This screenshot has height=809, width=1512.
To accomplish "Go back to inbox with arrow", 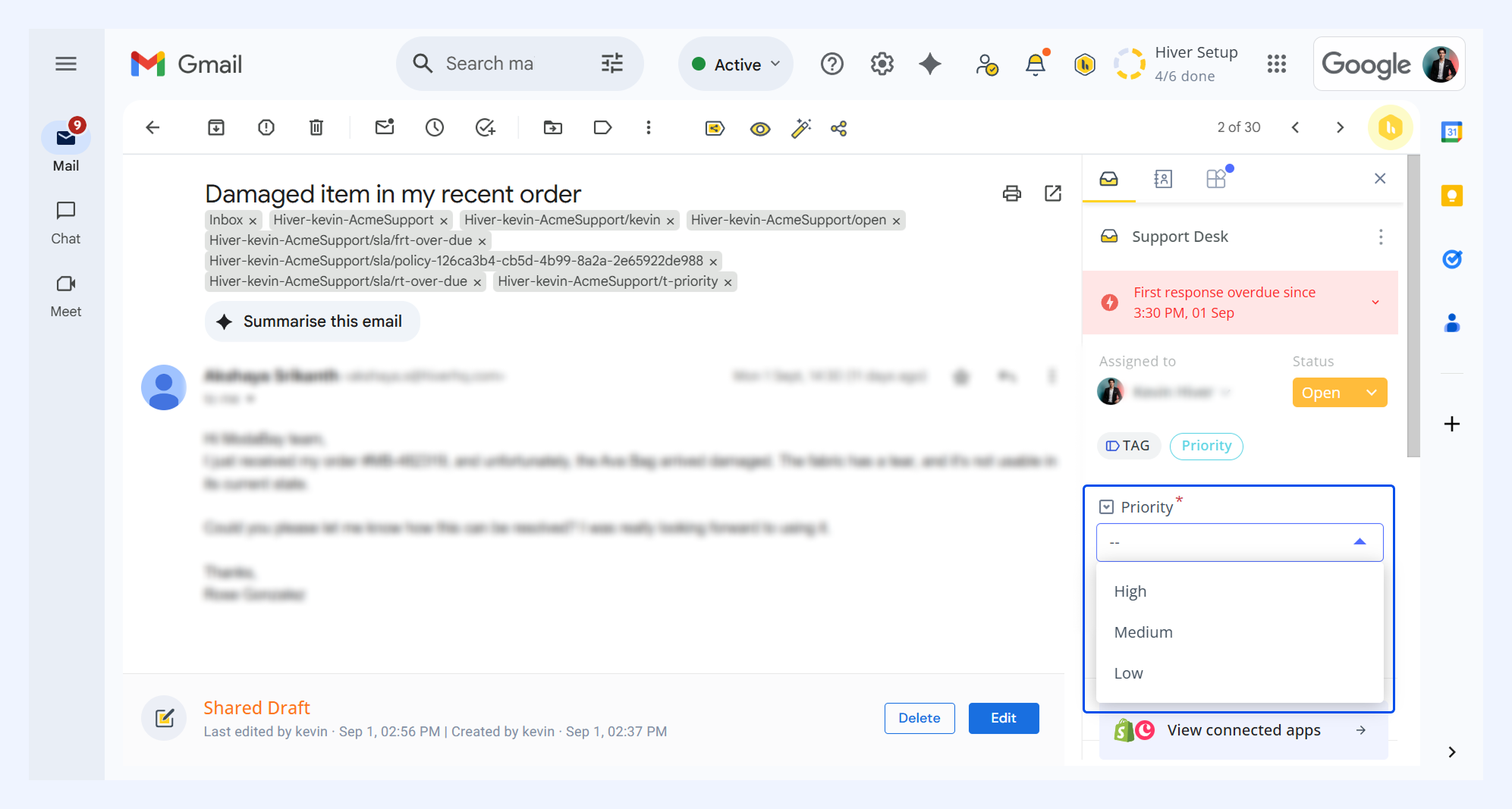I will coord(152,127).
